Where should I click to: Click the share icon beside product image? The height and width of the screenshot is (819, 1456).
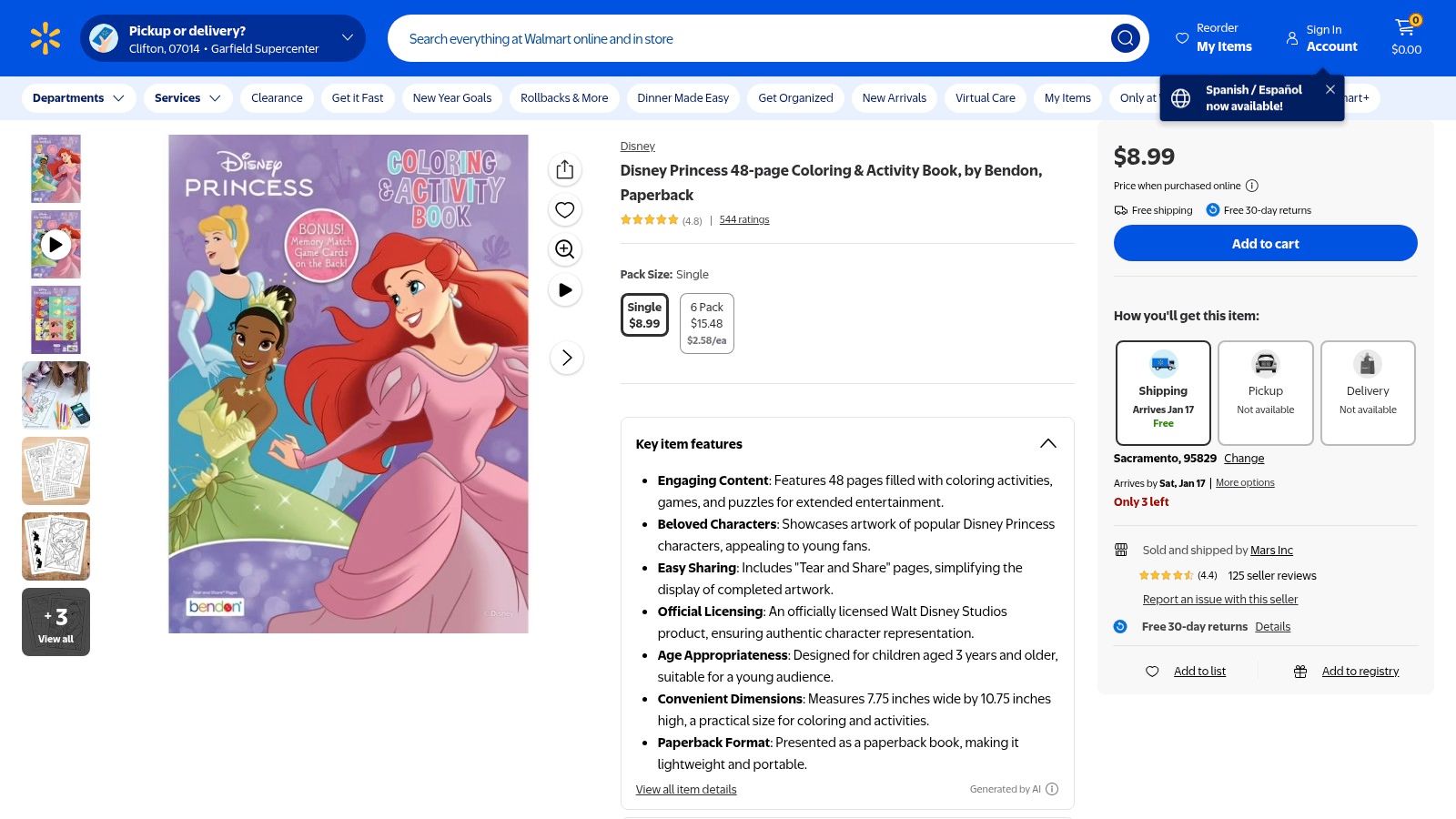565,170
